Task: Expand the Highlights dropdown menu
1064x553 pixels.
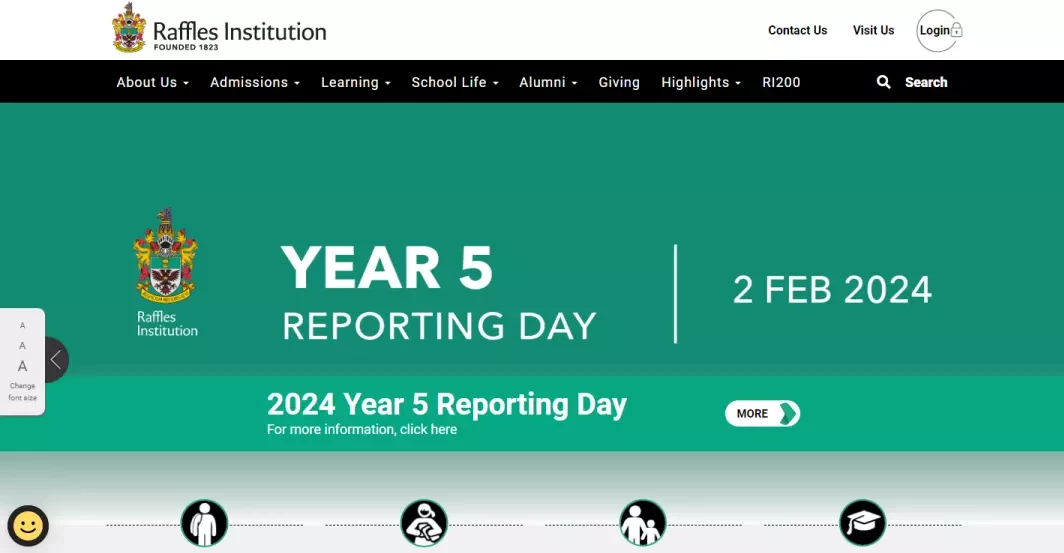Action: pyautogui.click(x=701, y=82)
